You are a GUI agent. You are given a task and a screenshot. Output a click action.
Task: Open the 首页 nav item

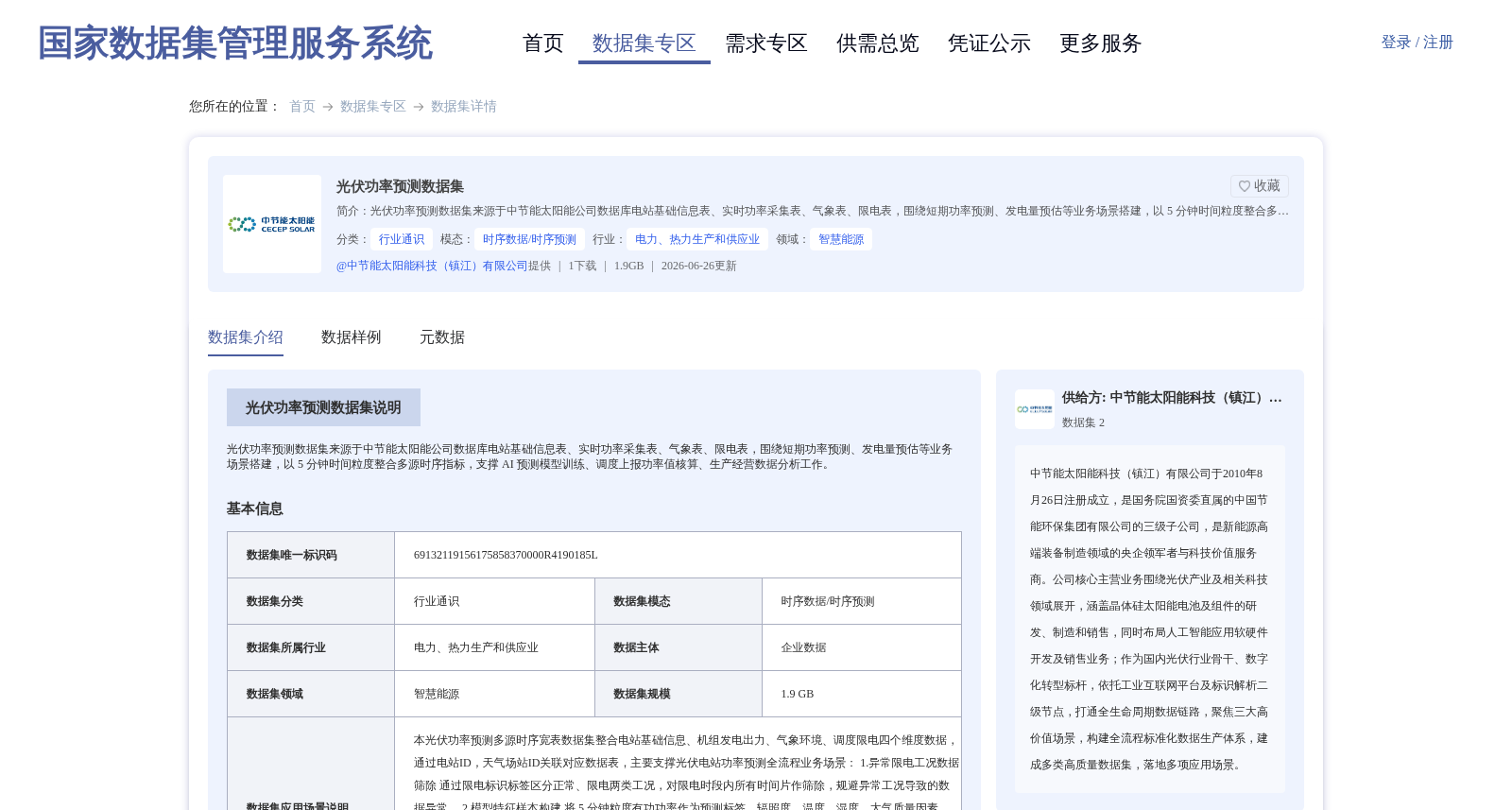pos(543,43)
